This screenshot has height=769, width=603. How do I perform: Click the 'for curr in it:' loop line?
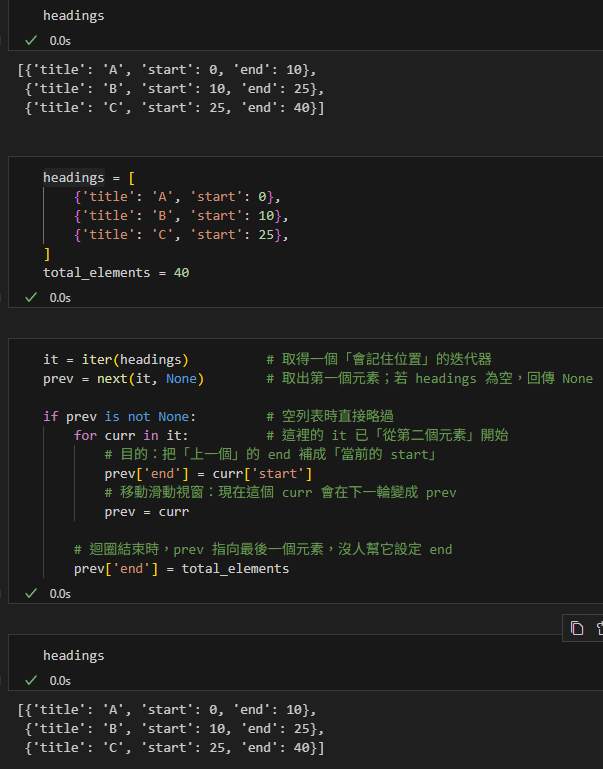131,435
